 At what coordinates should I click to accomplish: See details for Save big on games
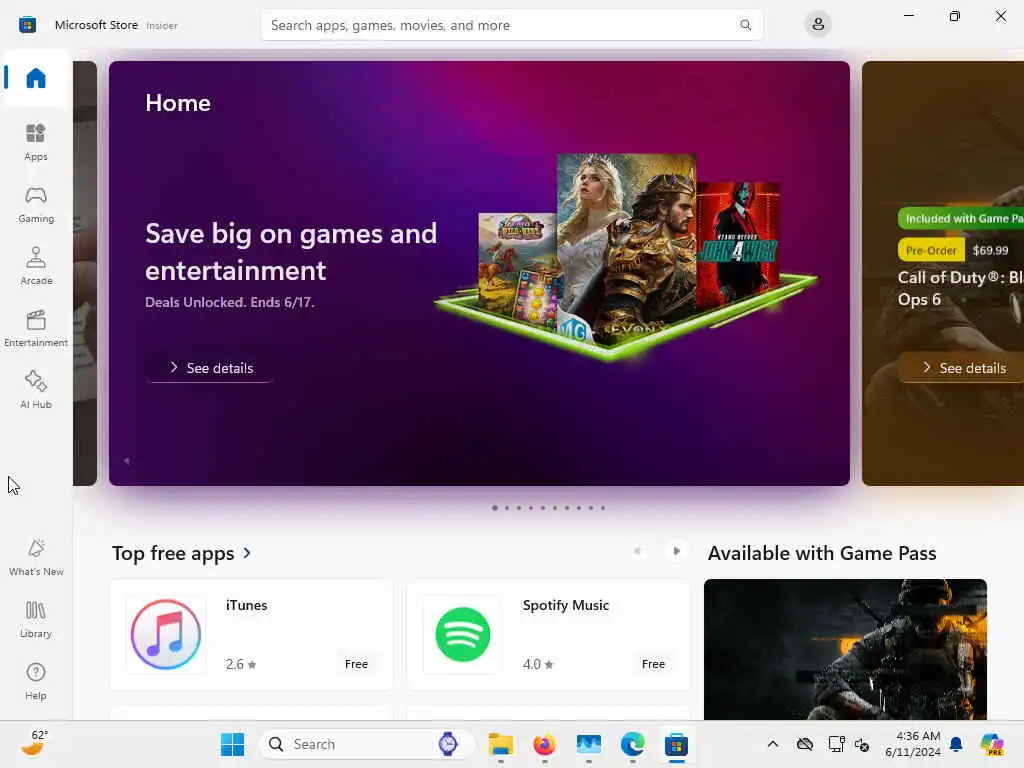(210, 368)
